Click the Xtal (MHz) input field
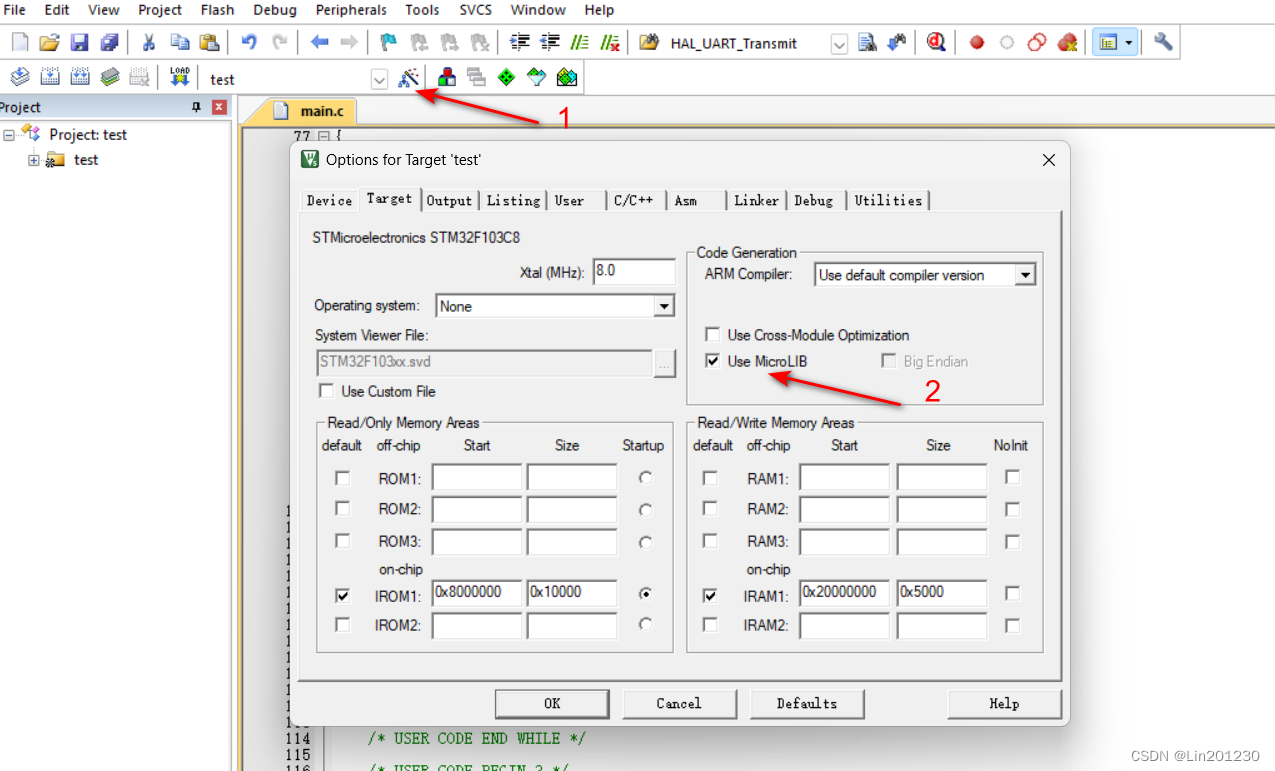Image resolution: width=1275 pixels, height=771 pixels. coord(634,271)
